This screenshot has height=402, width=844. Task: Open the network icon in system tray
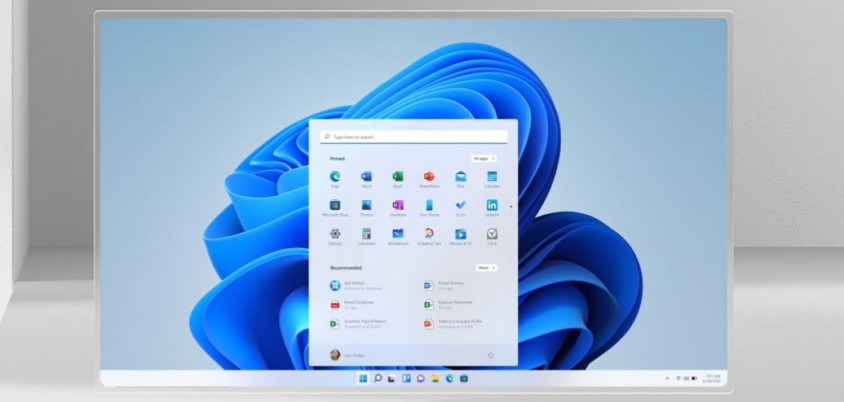pos(678,378)
